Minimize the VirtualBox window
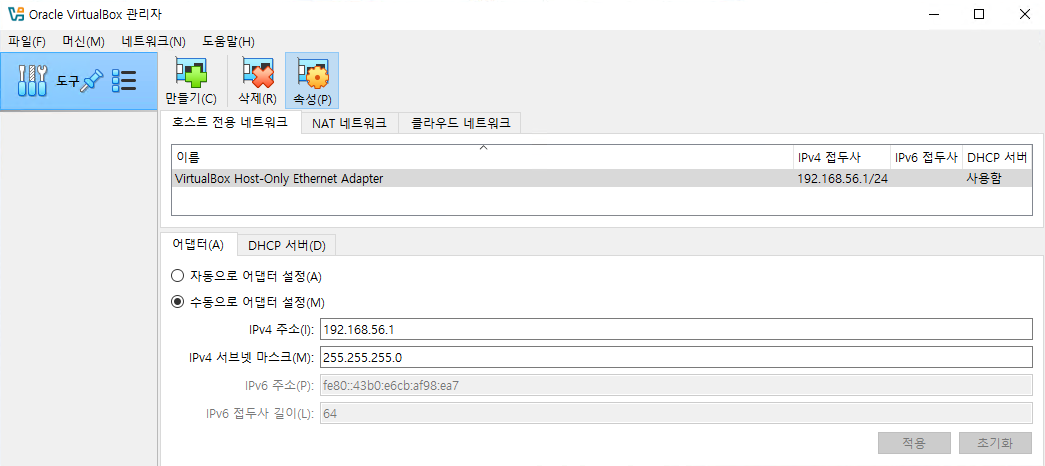 (932, 14)
